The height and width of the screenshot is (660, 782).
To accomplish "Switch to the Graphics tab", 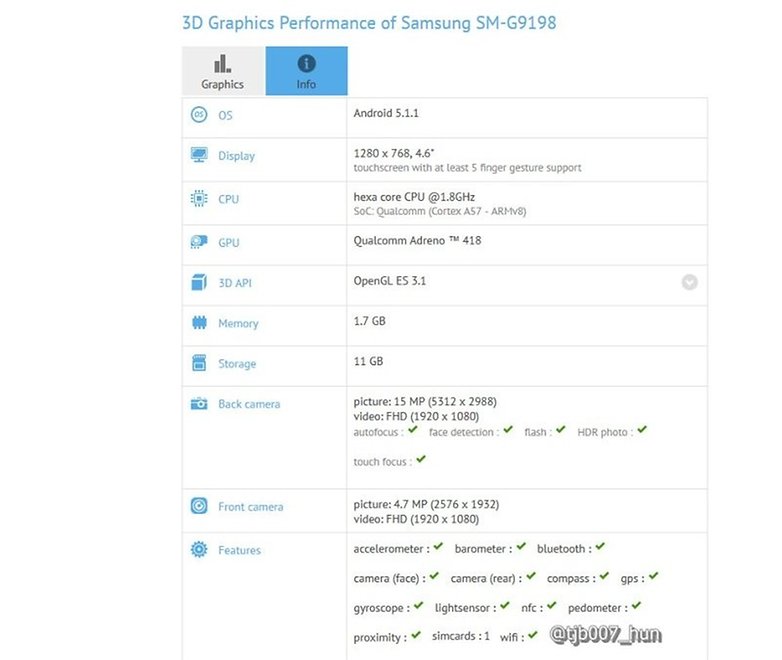I will pos(223,71).
